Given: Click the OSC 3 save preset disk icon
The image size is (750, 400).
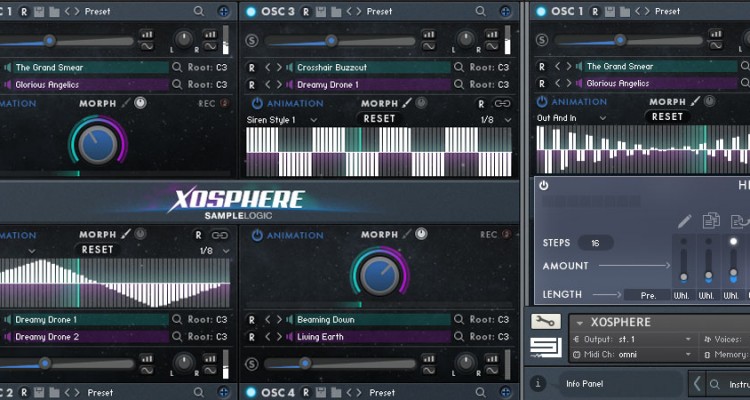Looking at the screenshot, I should (320, 11).
